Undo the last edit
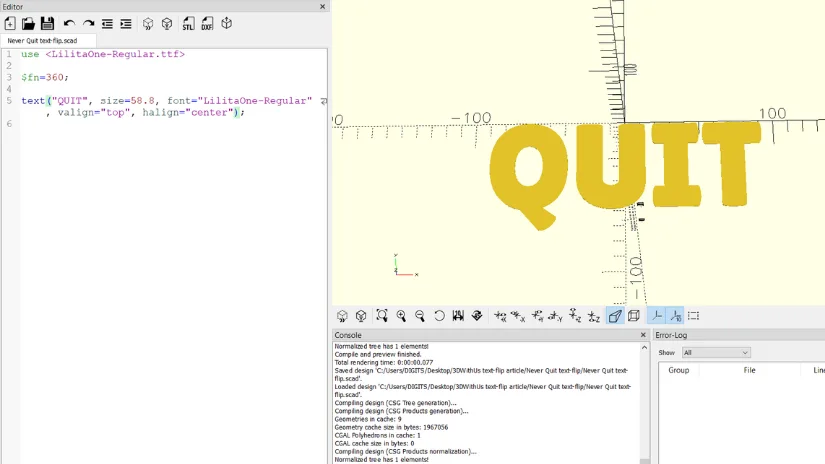825x464 pixels. [x=69, y=24]
